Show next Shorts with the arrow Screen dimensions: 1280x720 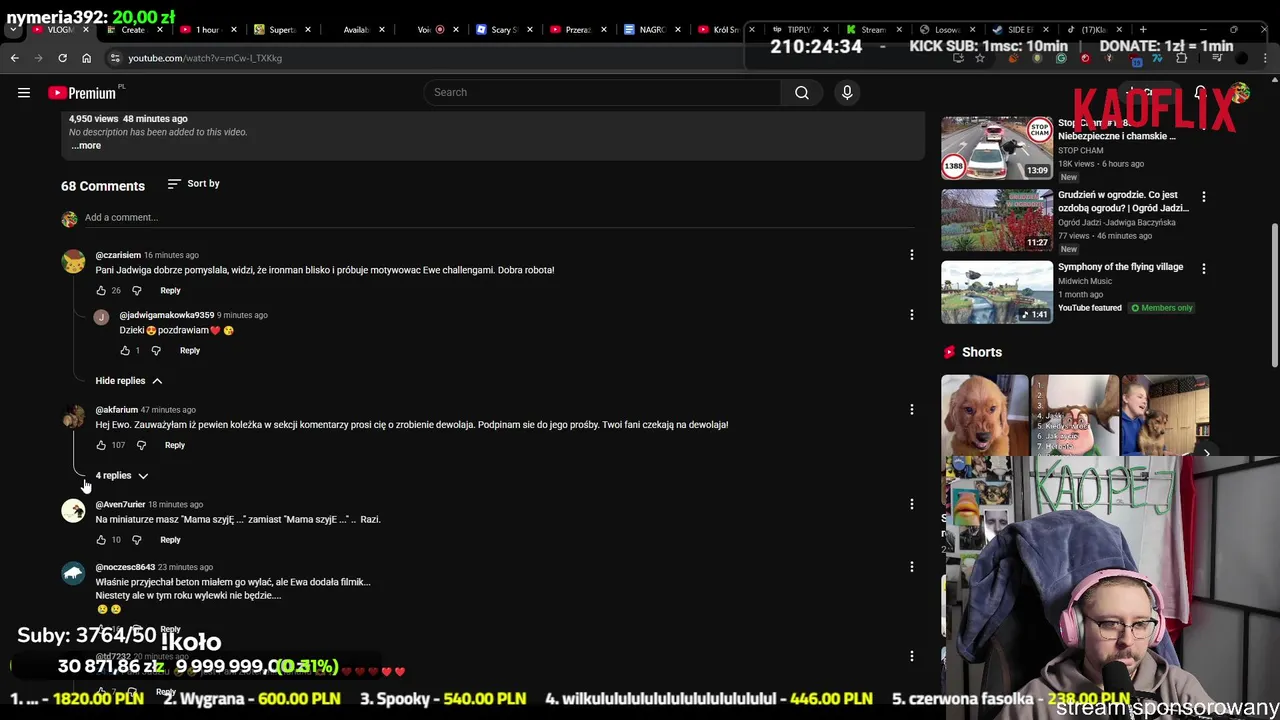point(1206,453)
